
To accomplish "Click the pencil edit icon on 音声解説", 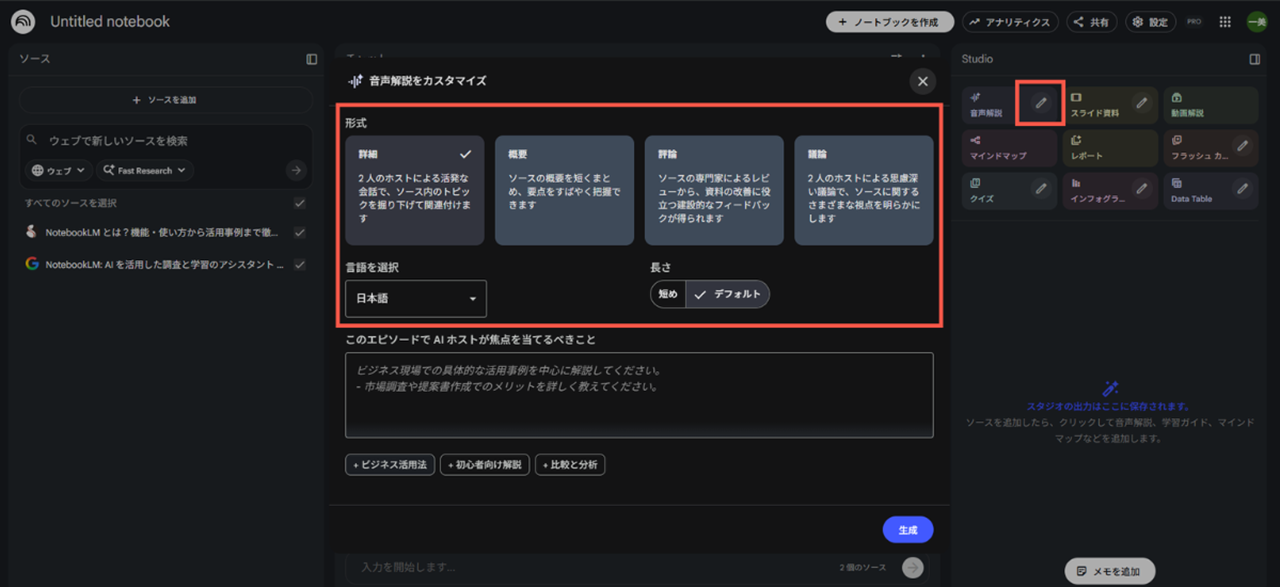I will click(1040, 103).
